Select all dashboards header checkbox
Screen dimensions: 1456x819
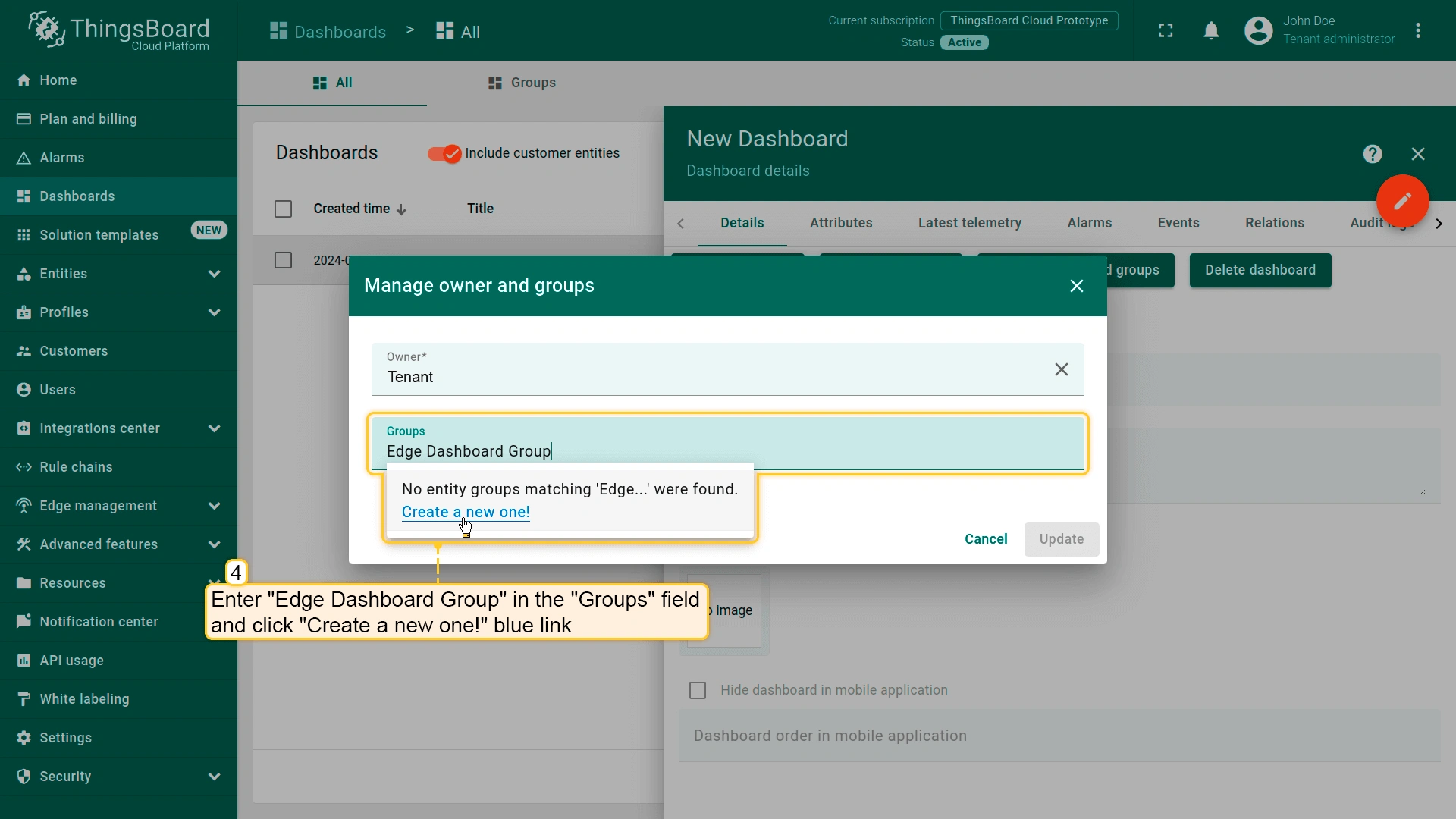coord(283,209)
